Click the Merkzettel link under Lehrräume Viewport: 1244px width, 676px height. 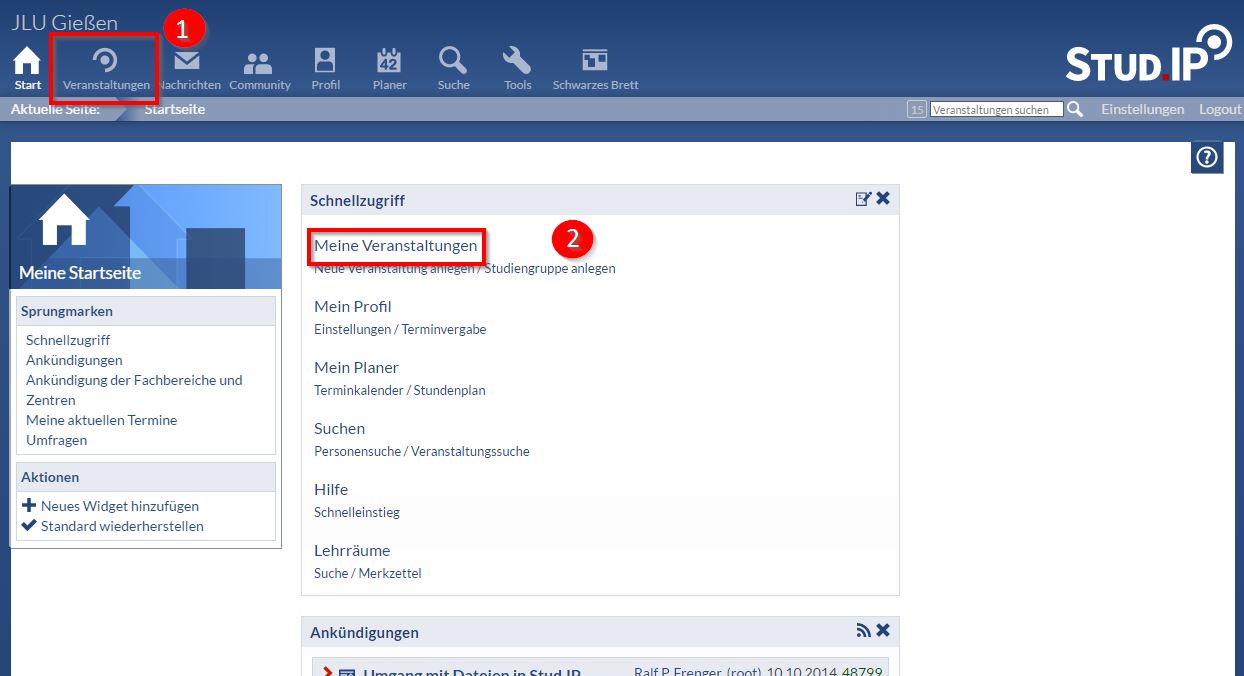tap(391, 573)
